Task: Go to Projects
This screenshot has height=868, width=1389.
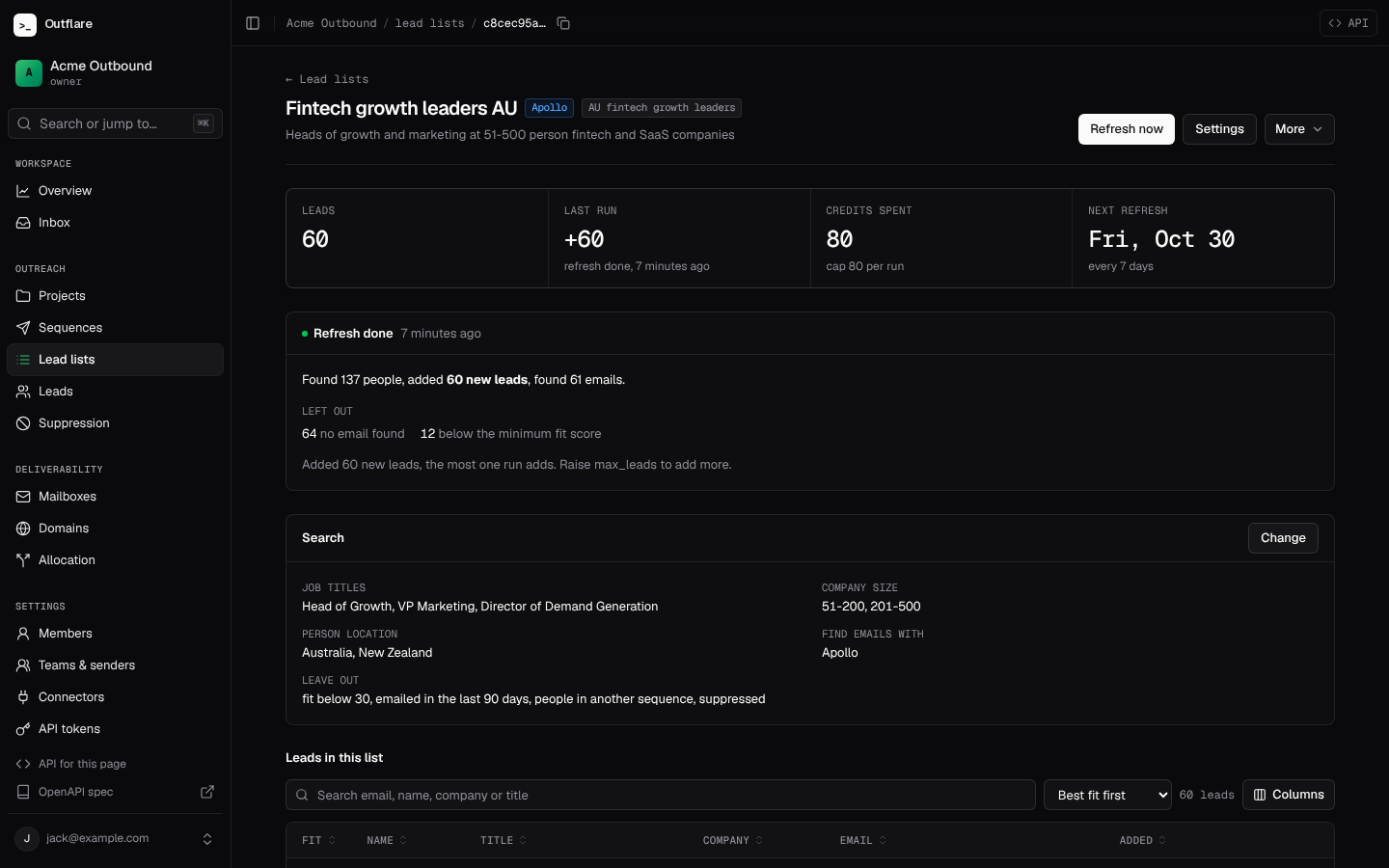Action: tap(115, 296)
